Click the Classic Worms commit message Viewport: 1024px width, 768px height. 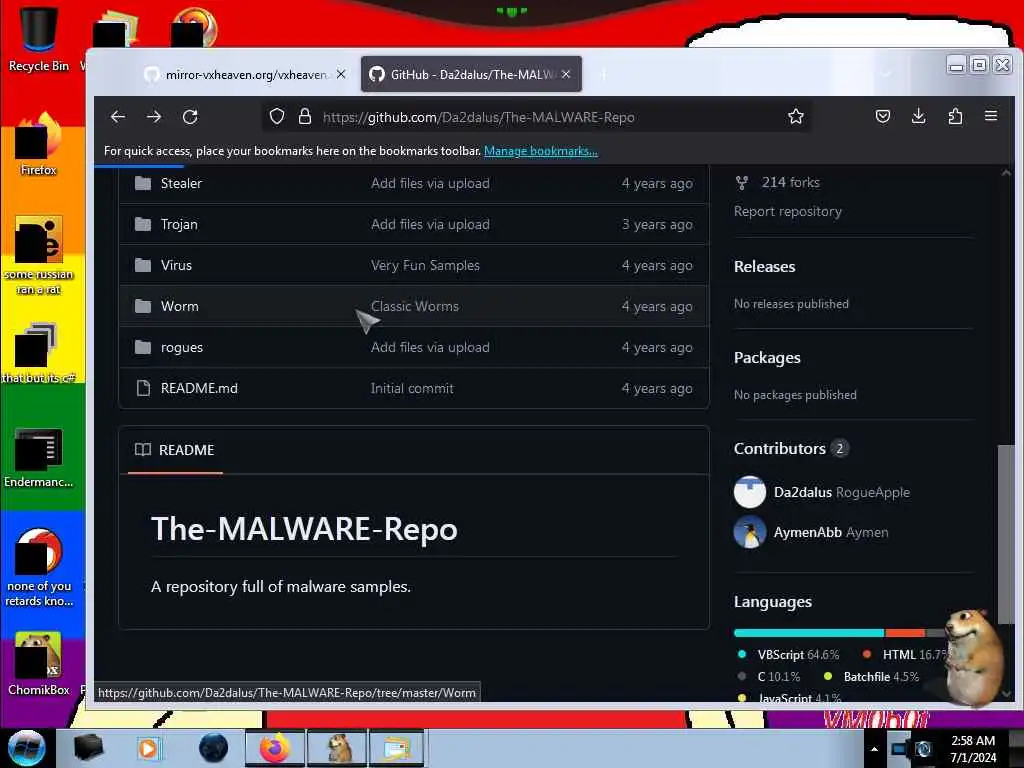point(415,306)
